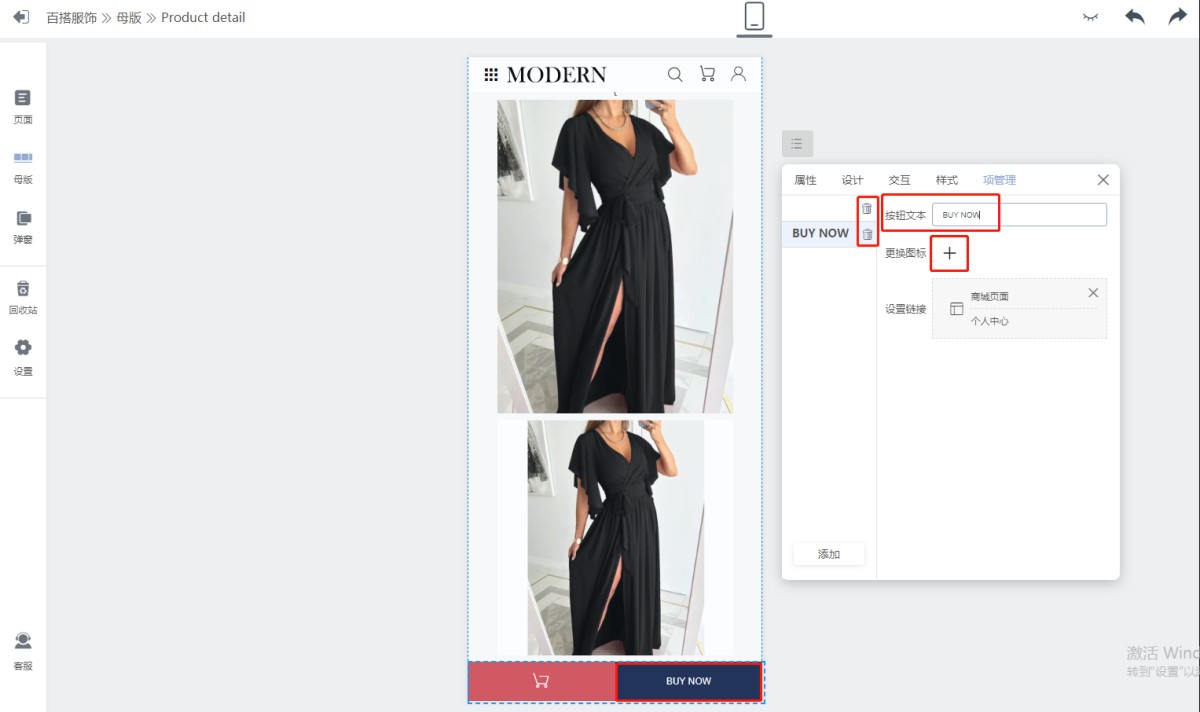1200x712 pixels.
Task: Click the plus to change icon
Action: point(950,254)
